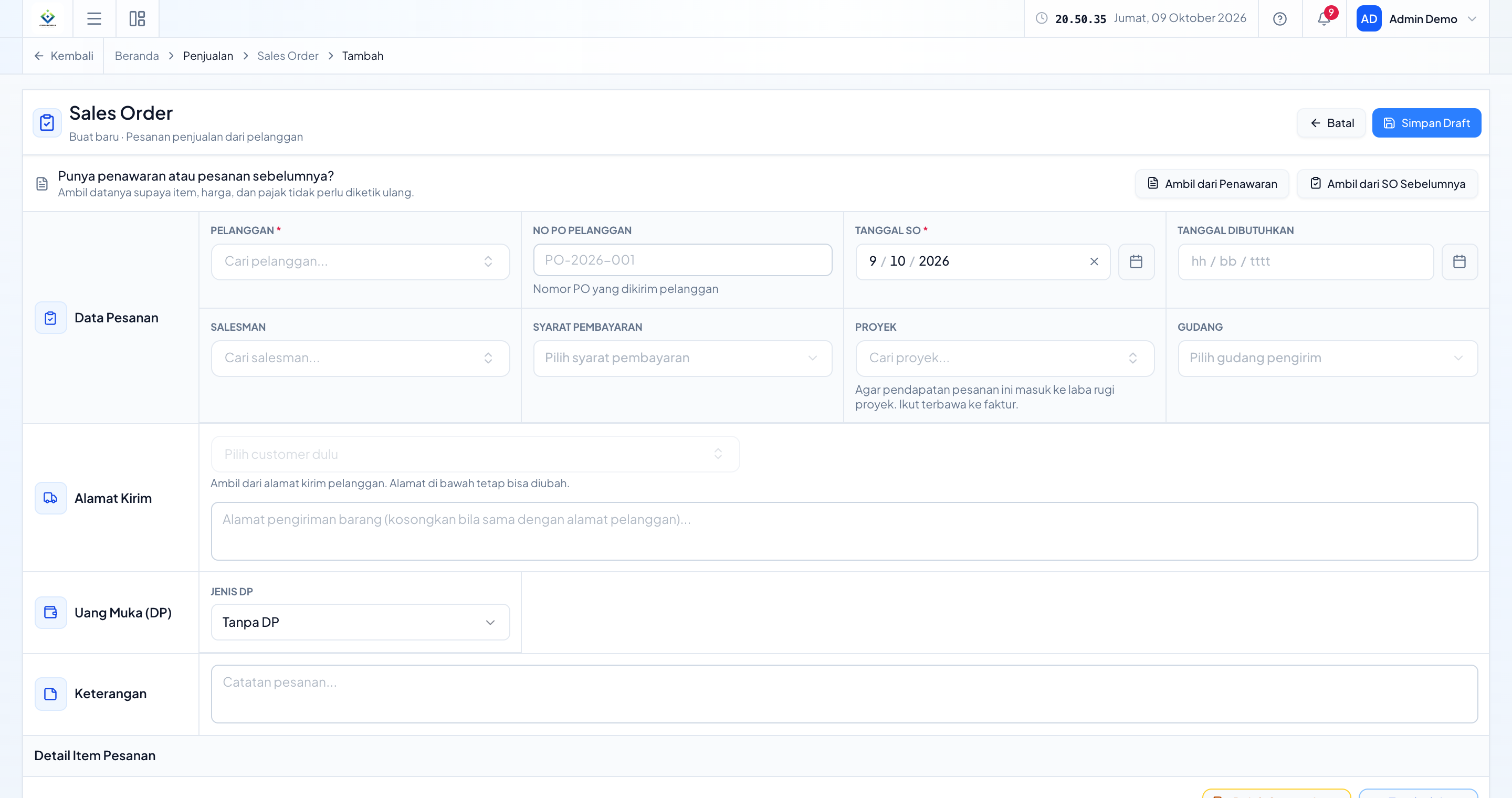Click Ambil dari Penawaran button

pos(1212,184)
